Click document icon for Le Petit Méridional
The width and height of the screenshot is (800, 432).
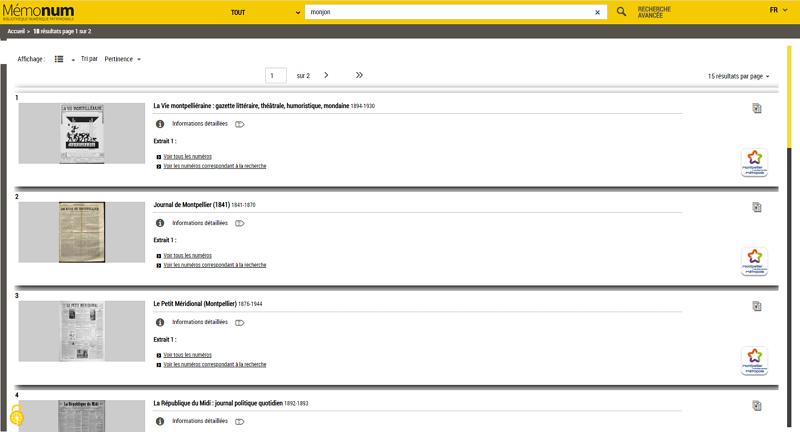[757, 306]
